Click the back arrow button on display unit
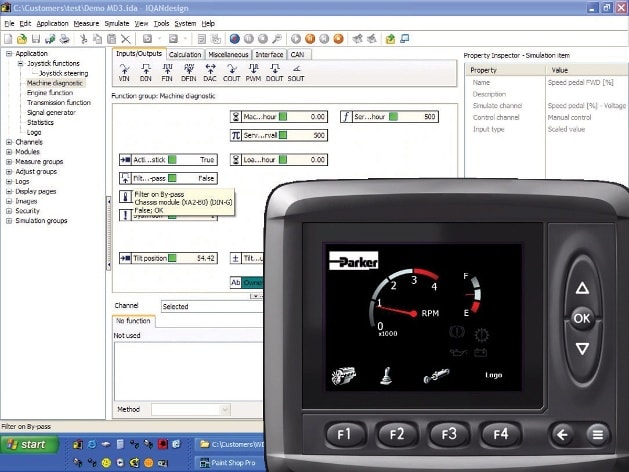 click(x=562, y=434)
